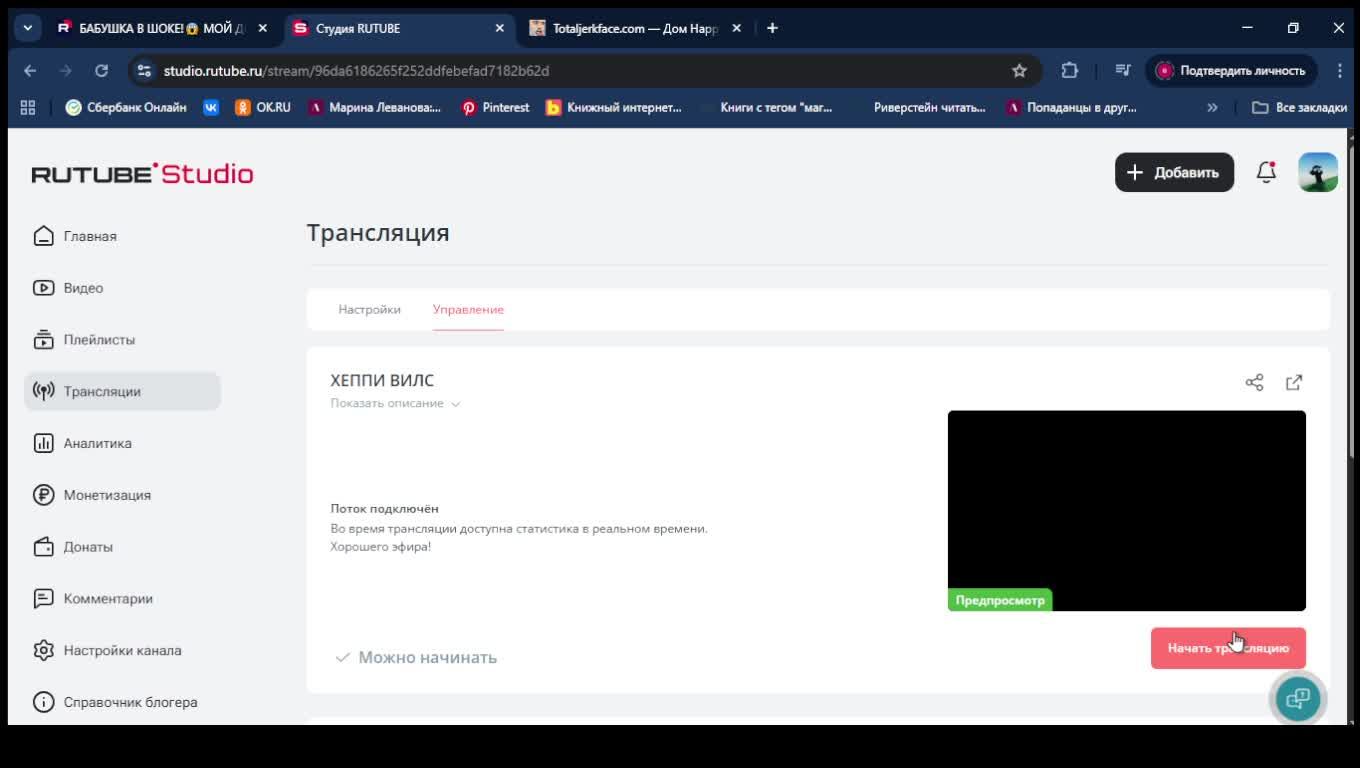Close the Студия RUTUBE tab

tap(500, 28)
